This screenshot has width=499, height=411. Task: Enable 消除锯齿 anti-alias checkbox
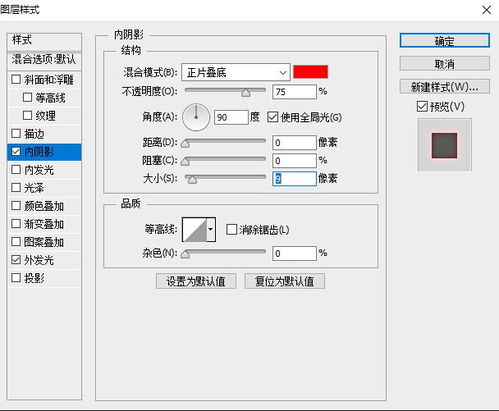(231, 230)
